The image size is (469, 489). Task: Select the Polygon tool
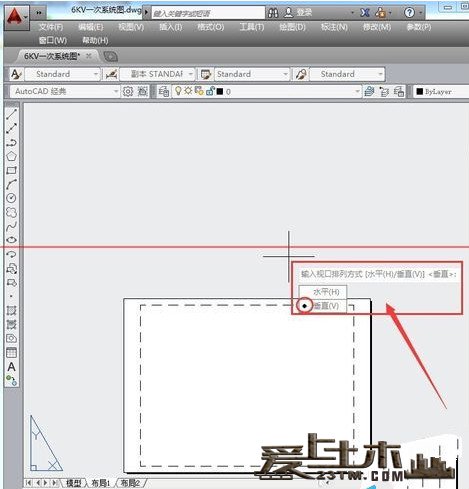[11, 156]
